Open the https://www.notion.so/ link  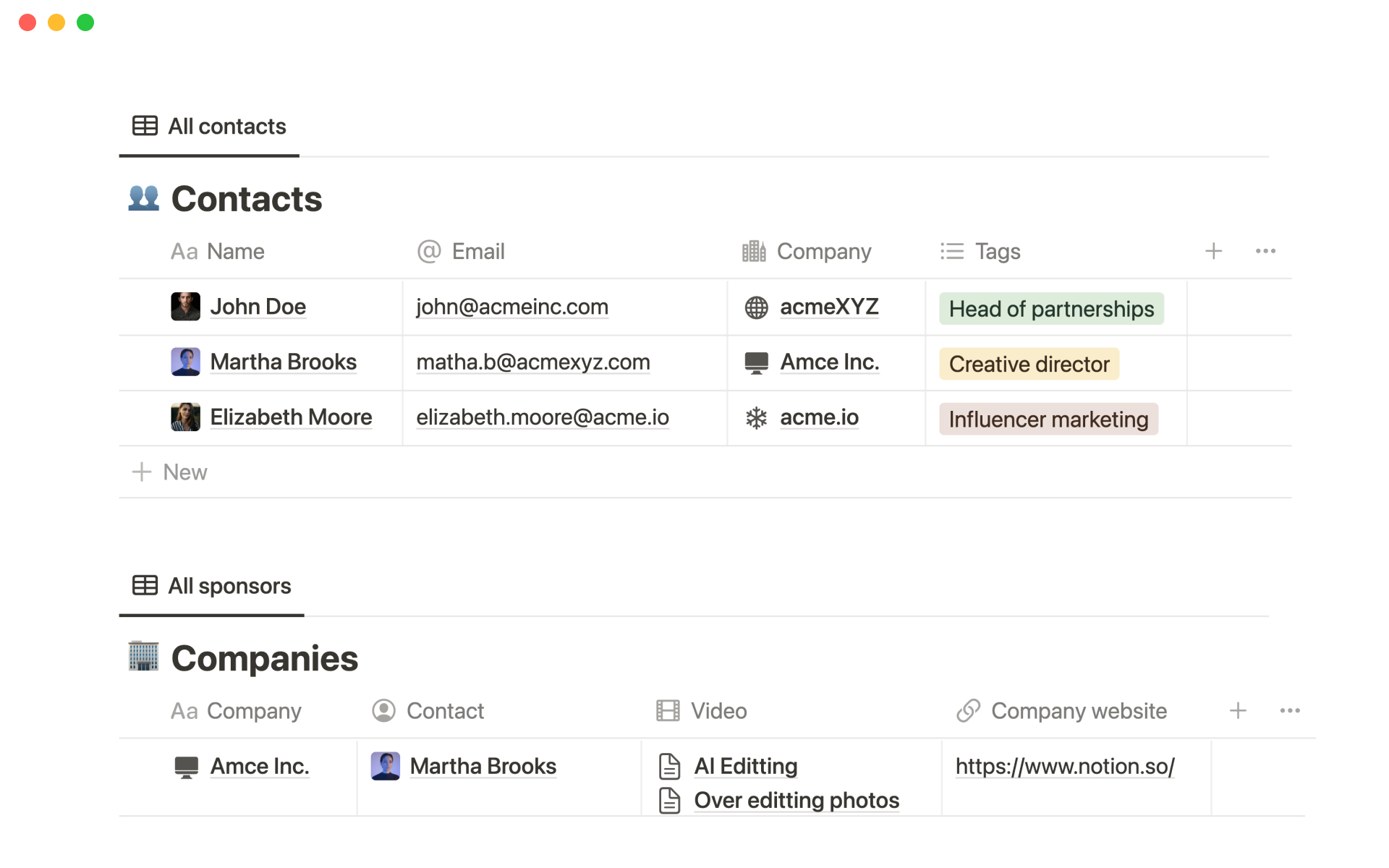click(1065, 766)
